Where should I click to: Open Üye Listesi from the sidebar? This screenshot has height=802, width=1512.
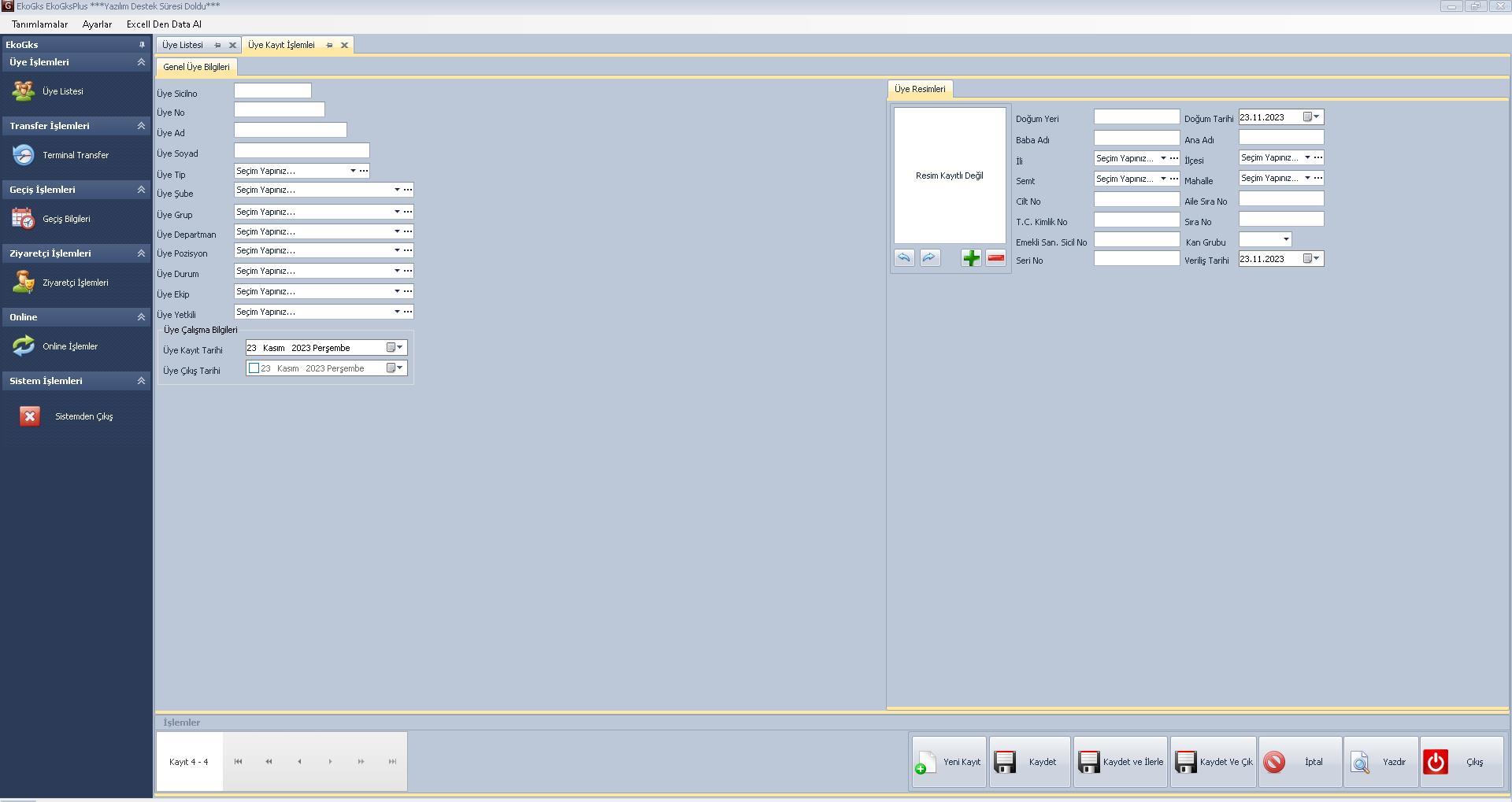[x=61, y=91]
